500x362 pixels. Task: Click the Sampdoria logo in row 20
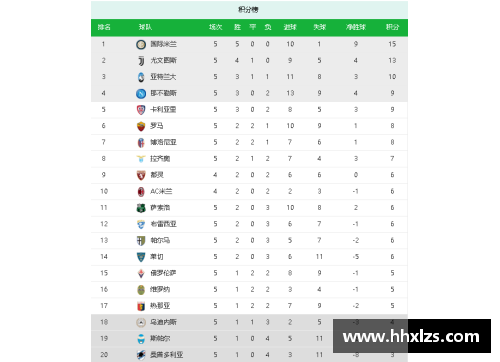[x=141, y=355]
